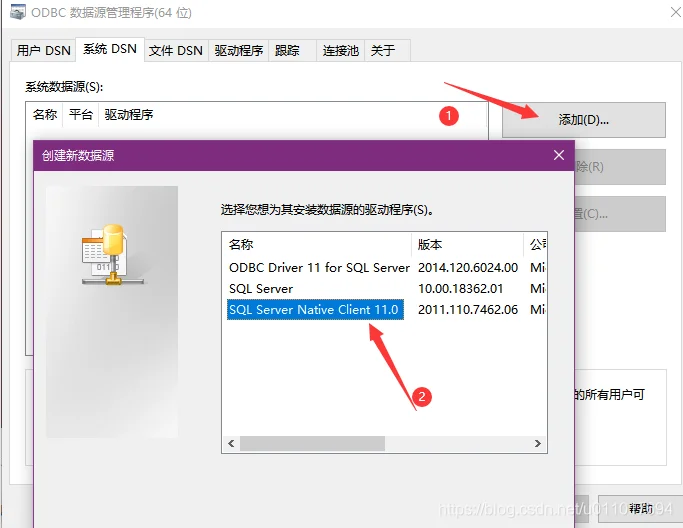This screenshot has width=683, height=528.
Task: Click the 置(C)... configure button behind dialog
Action: tap(620, 214)
